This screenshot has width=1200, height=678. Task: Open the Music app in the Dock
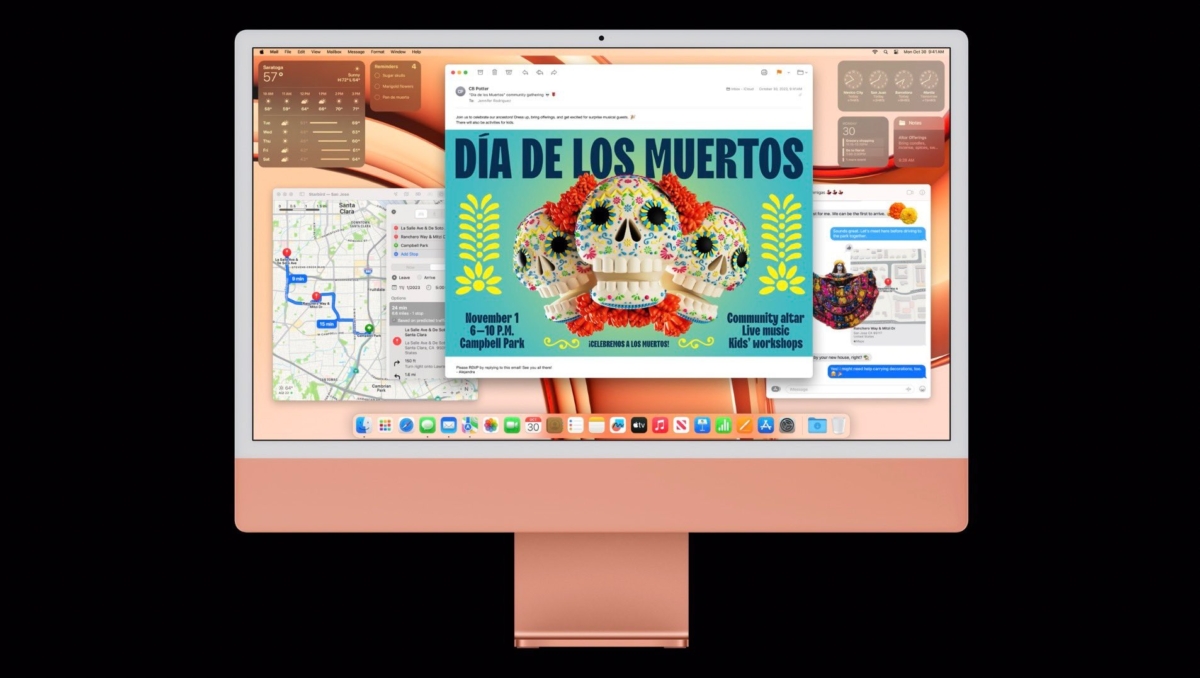click(x=660, y=425)
